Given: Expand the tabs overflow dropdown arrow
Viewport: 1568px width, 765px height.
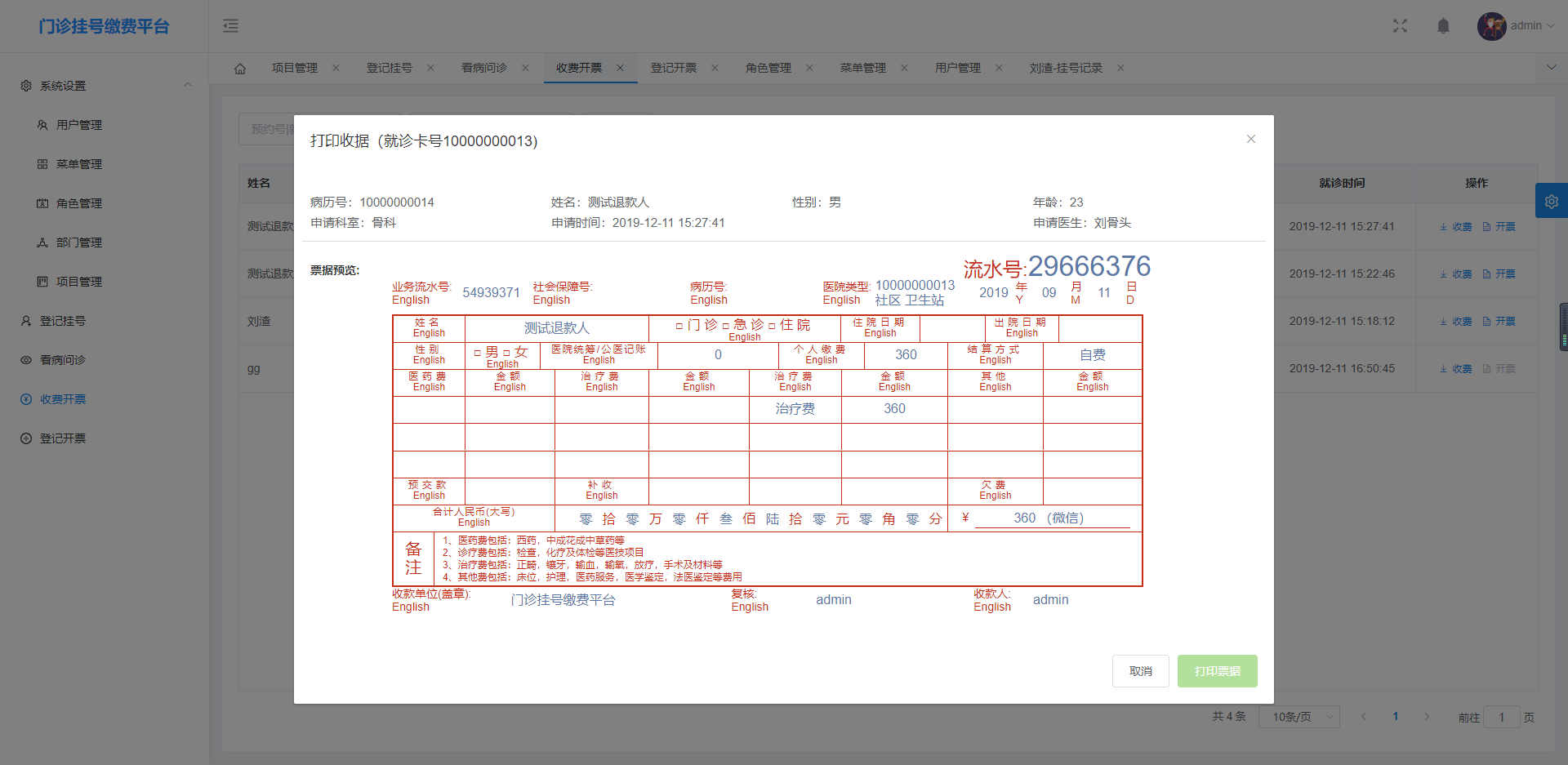Looking at the screenshot, I should pyautogui.click(x=1552, y=68).
